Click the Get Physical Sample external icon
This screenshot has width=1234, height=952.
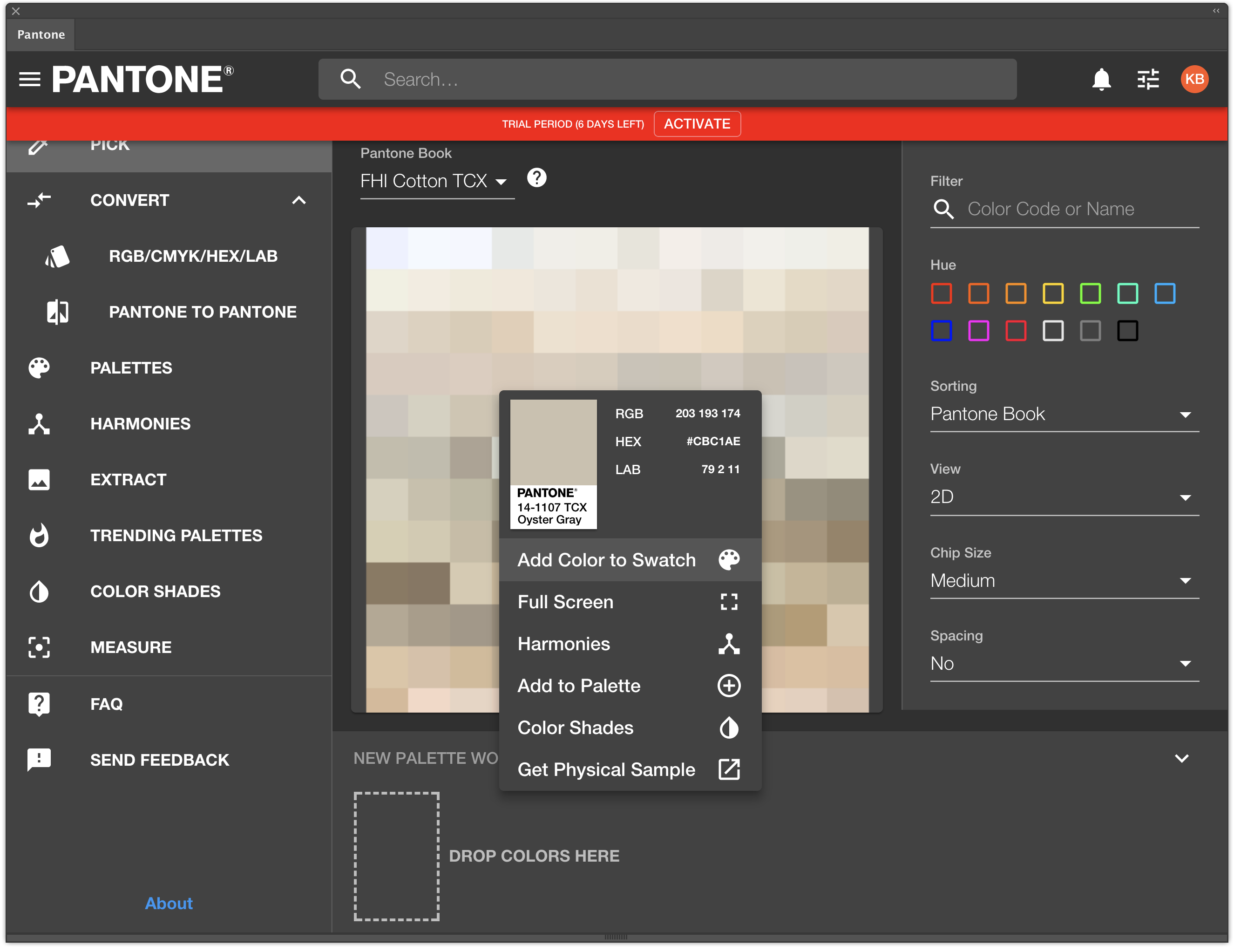click(729, 769)
